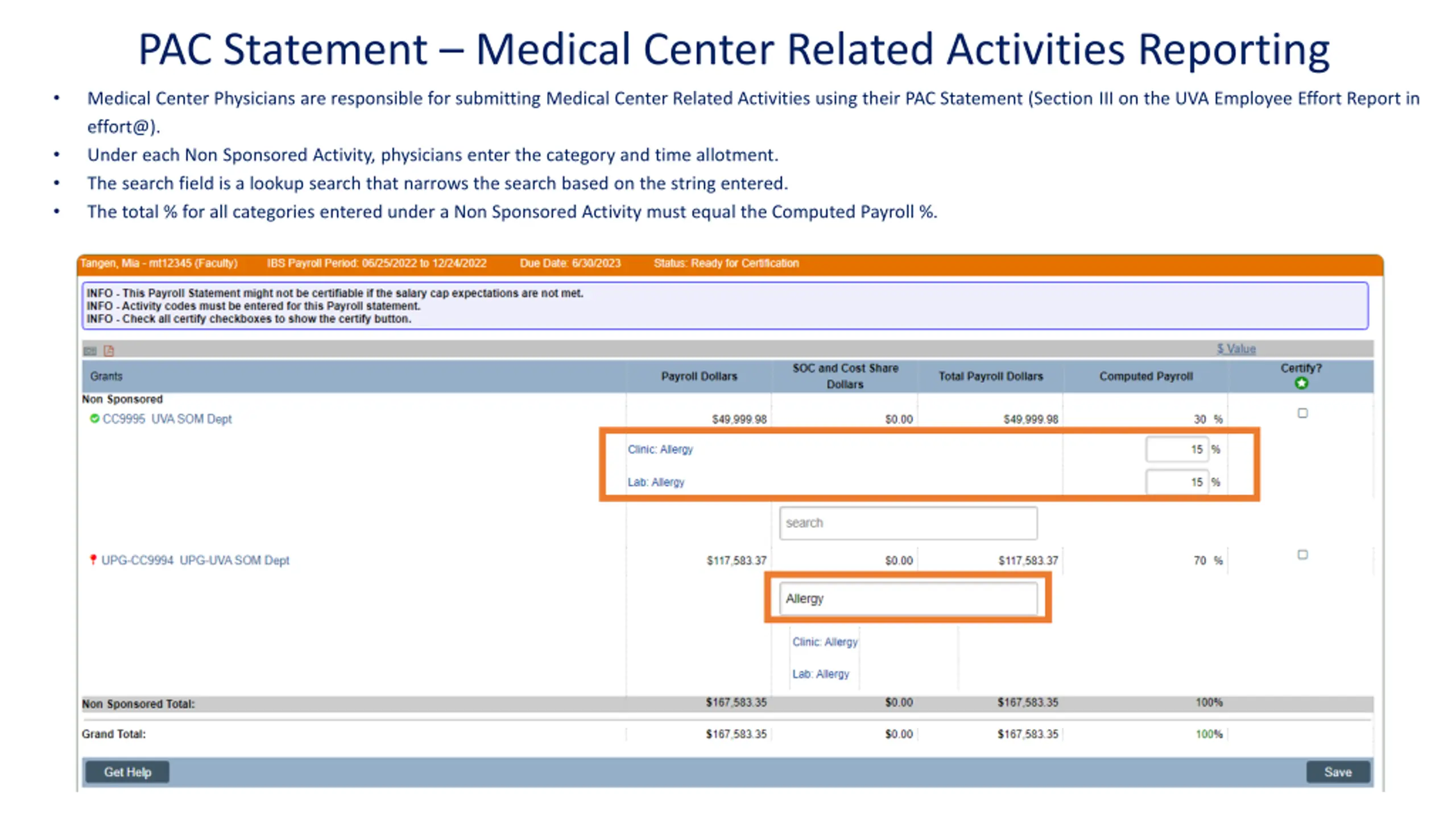The height and width of the screenshot is (819, 1456).
Task: Click the $117,583.37 Payroll Dollars value
Action: point(737,561)
